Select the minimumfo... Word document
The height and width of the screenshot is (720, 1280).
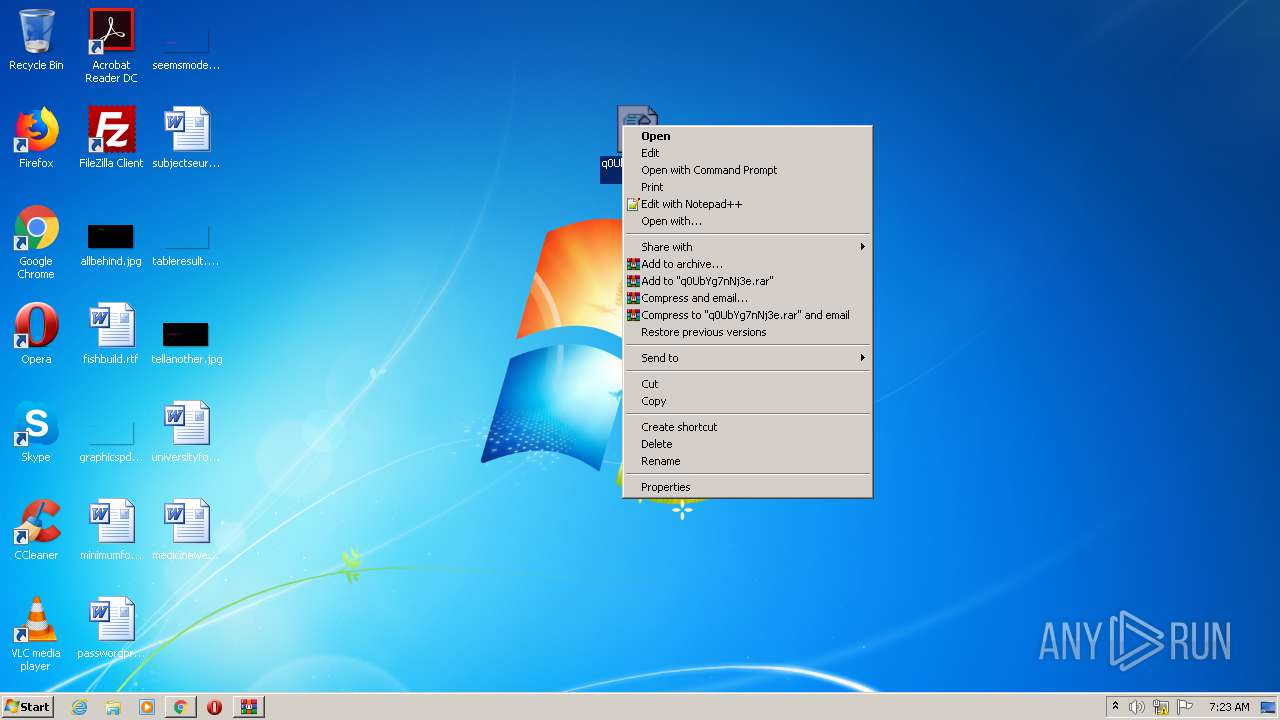pyautogui.click(x=111, y=530)
